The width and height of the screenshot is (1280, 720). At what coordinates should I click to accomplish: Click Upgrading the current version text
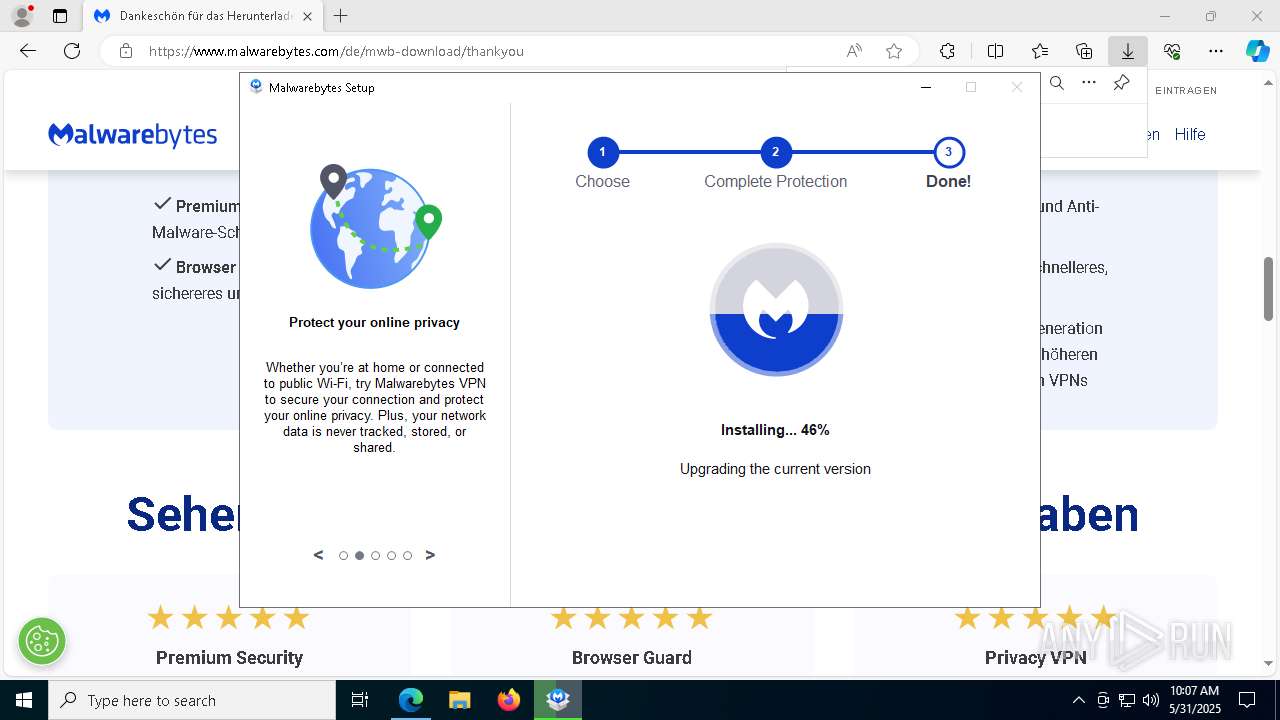775,469
